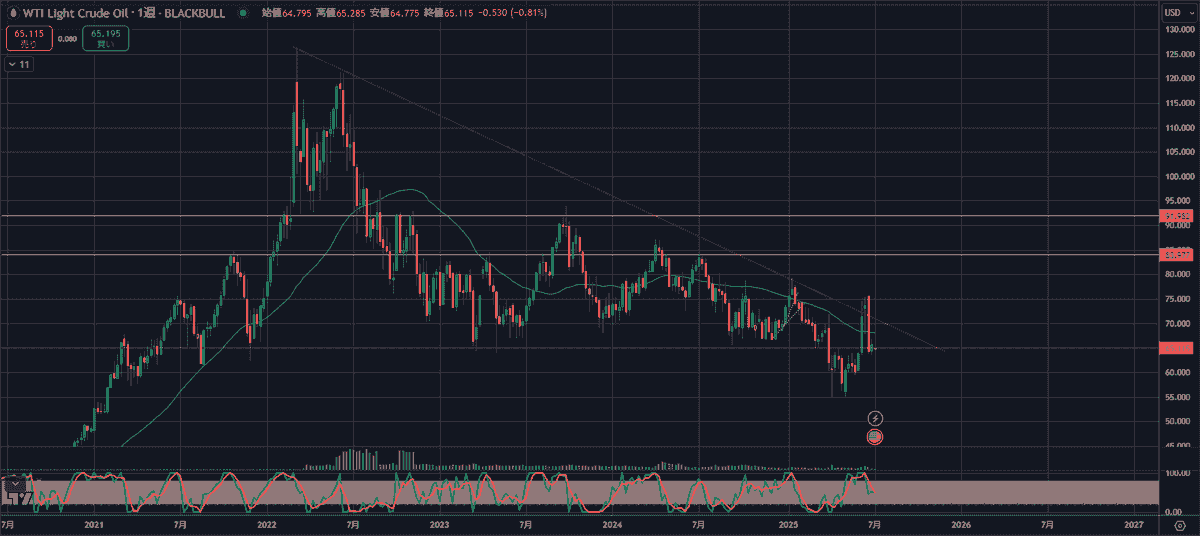Click the 2027 time axis label

[x=1133, y=524]
